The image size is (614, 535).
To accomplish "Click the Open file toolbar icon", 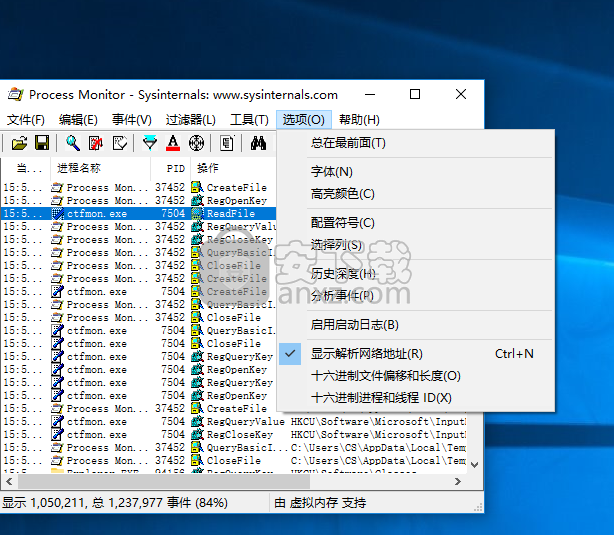I will point(19,143).
